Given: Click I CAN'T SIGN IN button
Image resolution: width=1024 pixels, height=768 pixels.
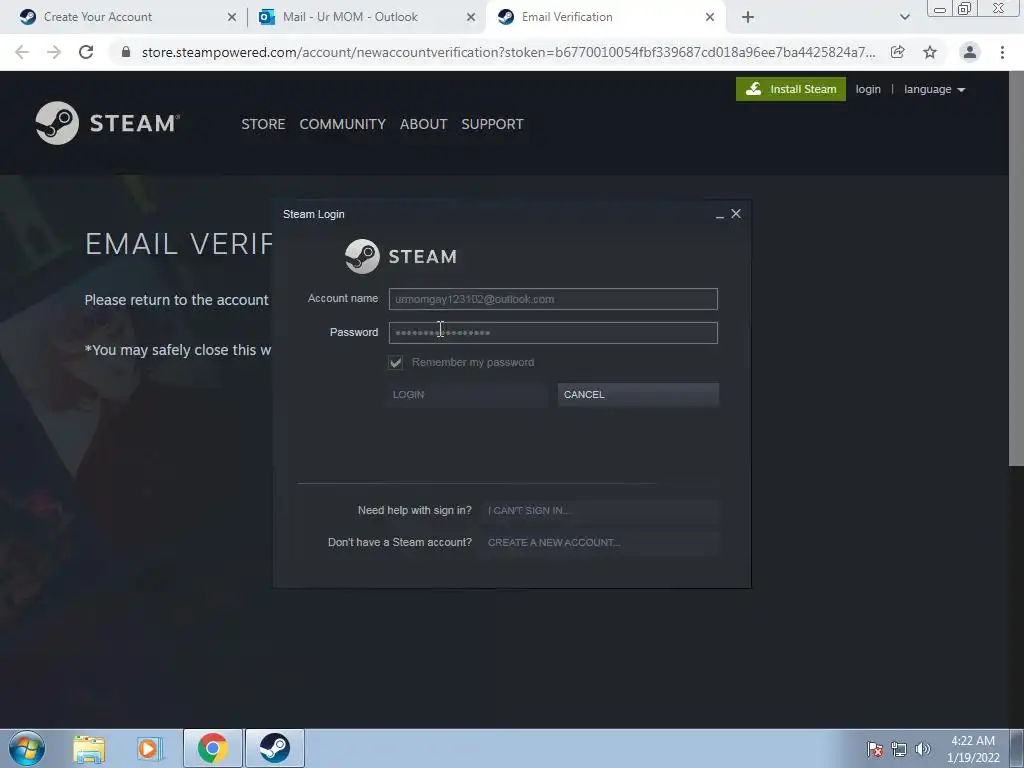Looking at the screenshot, I should click(x=600, y=511).
